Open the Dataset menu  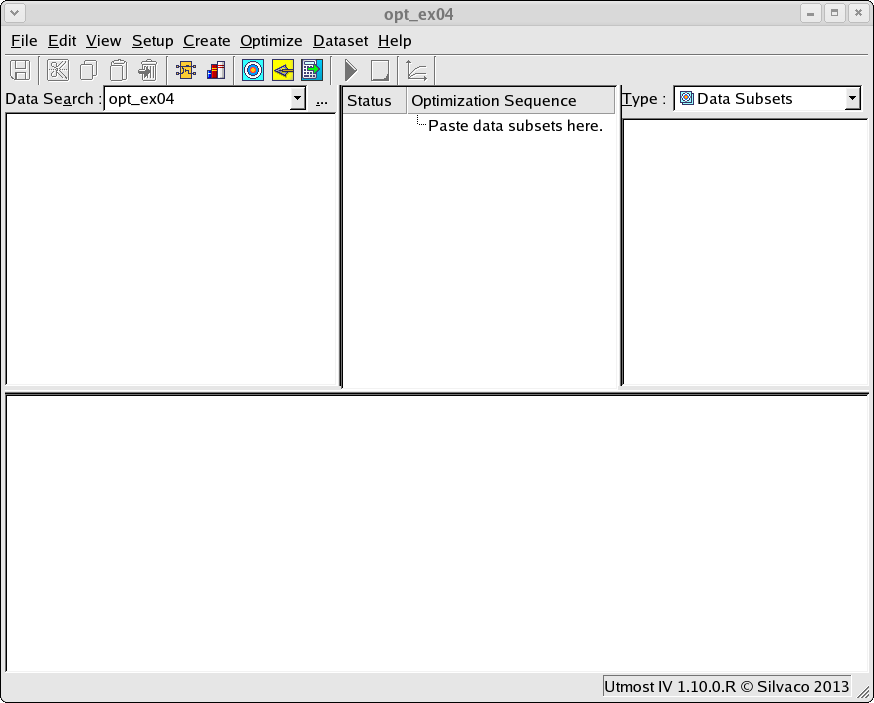(x=341, y=41)
